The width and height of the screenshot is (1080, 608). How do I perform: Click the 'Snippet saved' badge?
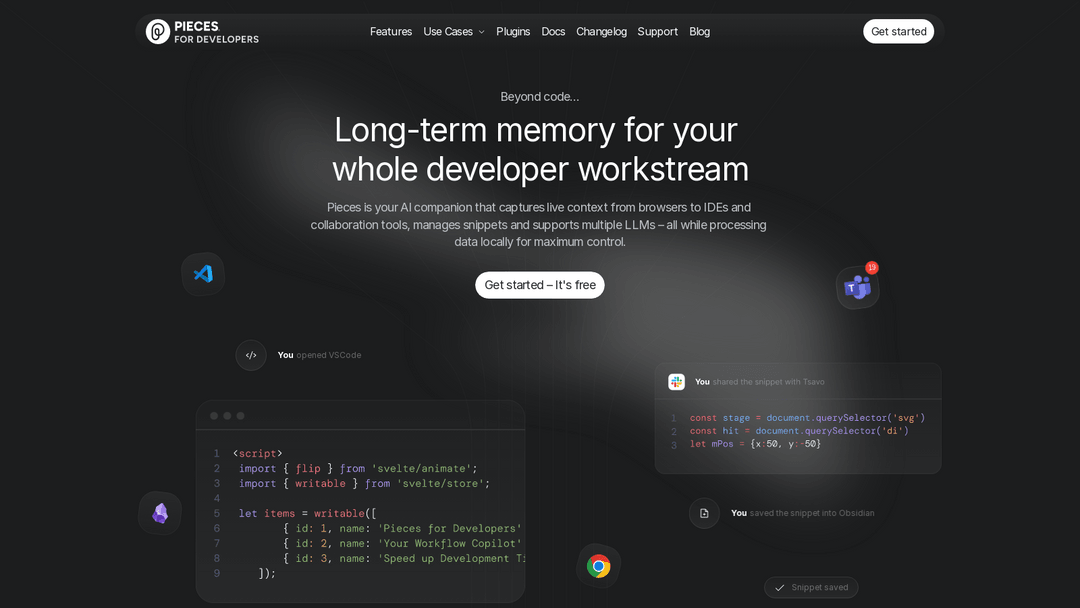811,587
